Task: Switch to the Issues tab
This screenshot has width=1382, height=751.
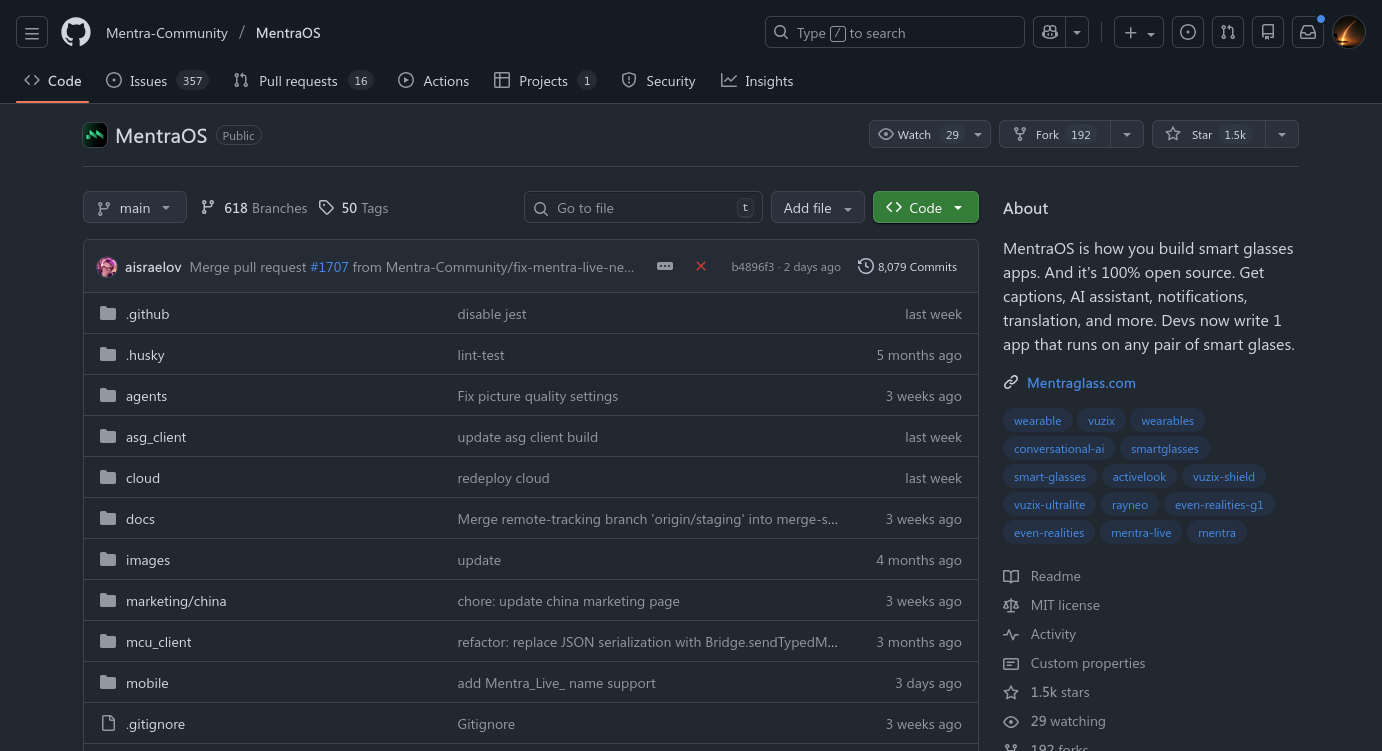Action: pos(148,81)
